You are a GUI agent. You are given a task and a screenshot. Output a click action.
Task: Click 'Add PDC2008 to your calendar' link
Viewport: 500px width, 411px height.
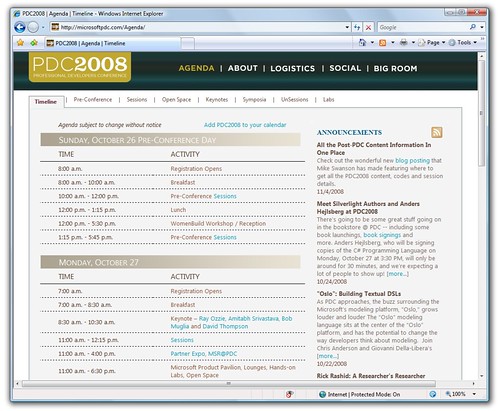tap(245, 125)
